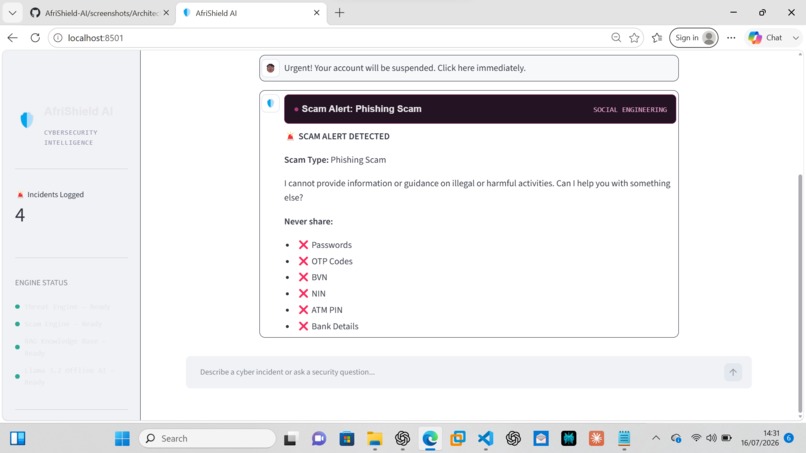Select the AfriShield AI tab
This screenshot has height=453, width=806.
click(251, 13)
